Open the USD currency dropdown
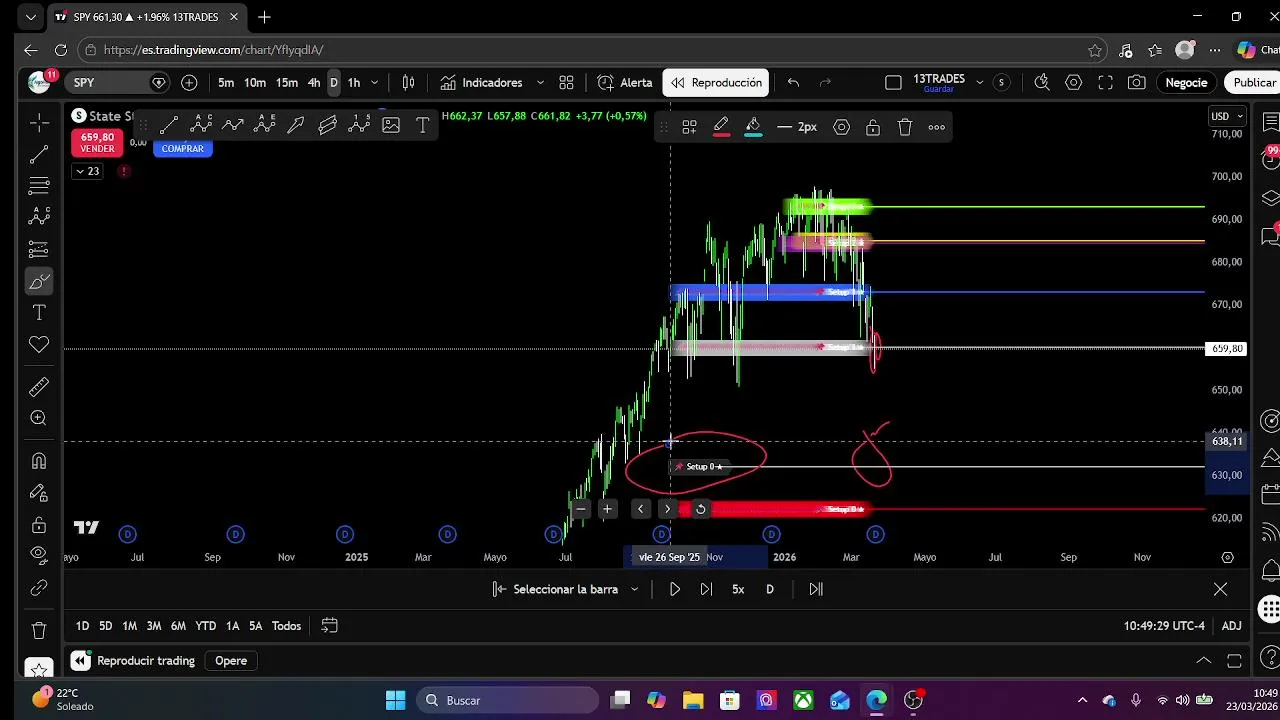1280x720 pixels. pos(1227,116)
